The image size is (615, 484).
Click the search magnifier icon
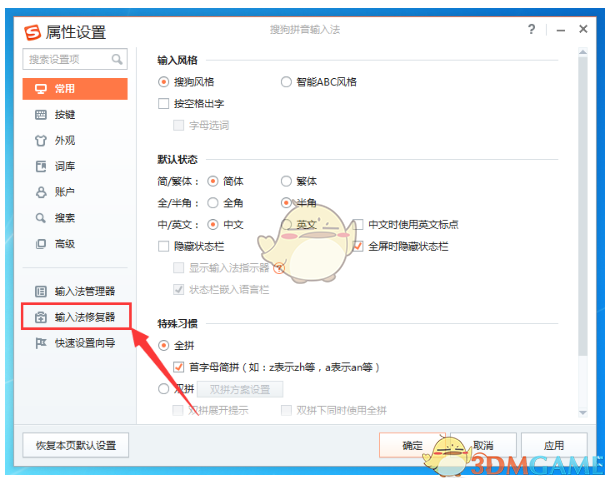click(117, 59)
